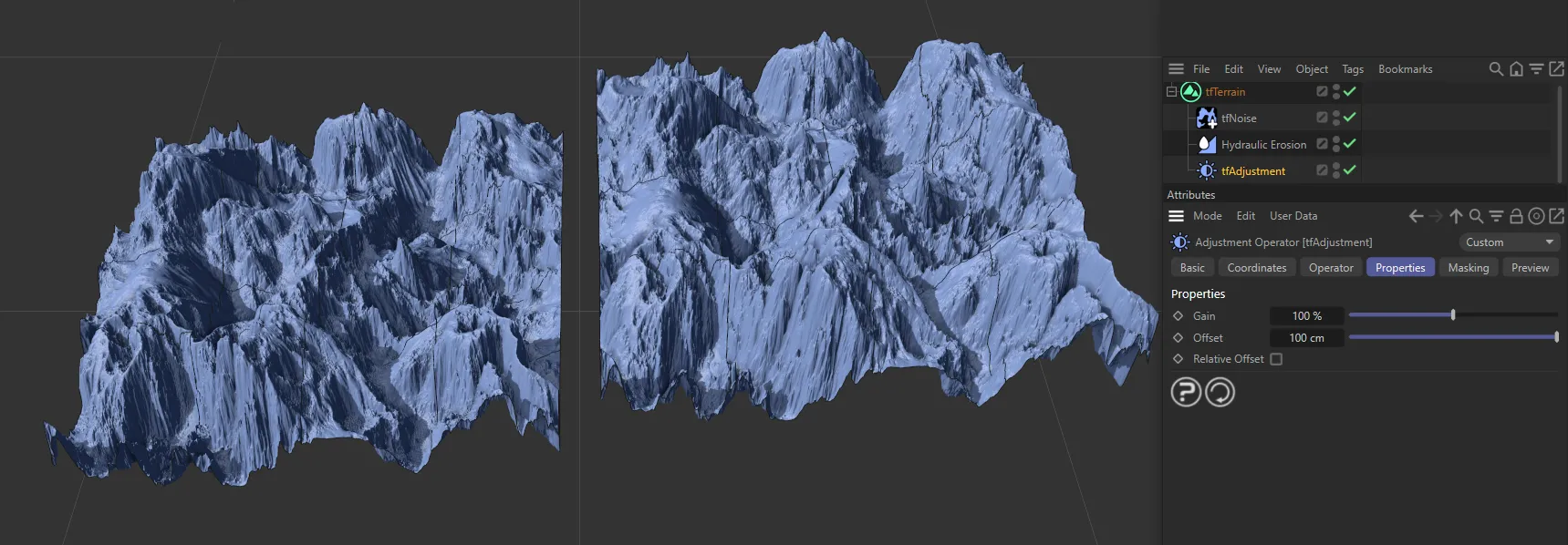Toggle the tfAdjustment visibility dots

click(1336, 170)
